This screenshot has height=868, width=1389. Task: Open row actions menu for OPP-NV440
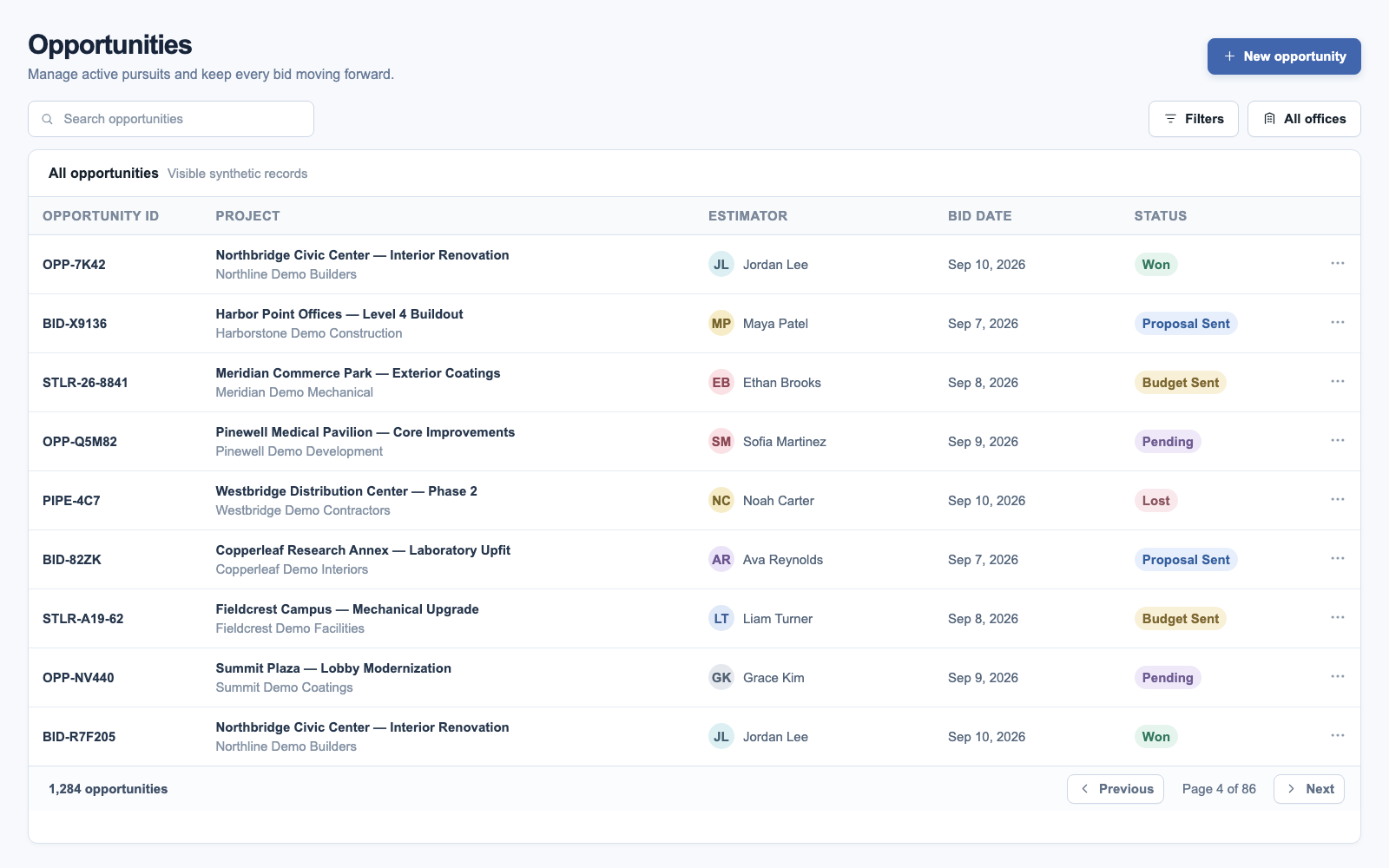point(1337,676)
